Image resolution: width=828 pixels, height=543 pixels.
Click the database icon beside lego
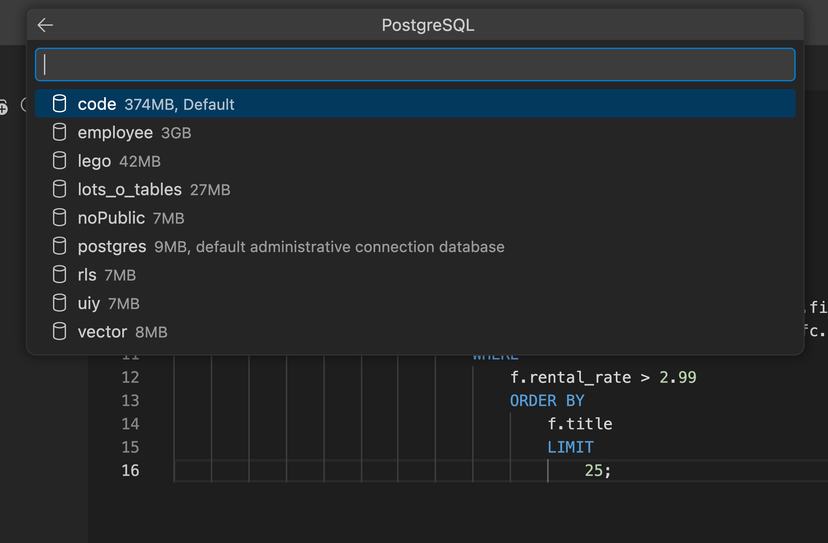tap(60, 161)
